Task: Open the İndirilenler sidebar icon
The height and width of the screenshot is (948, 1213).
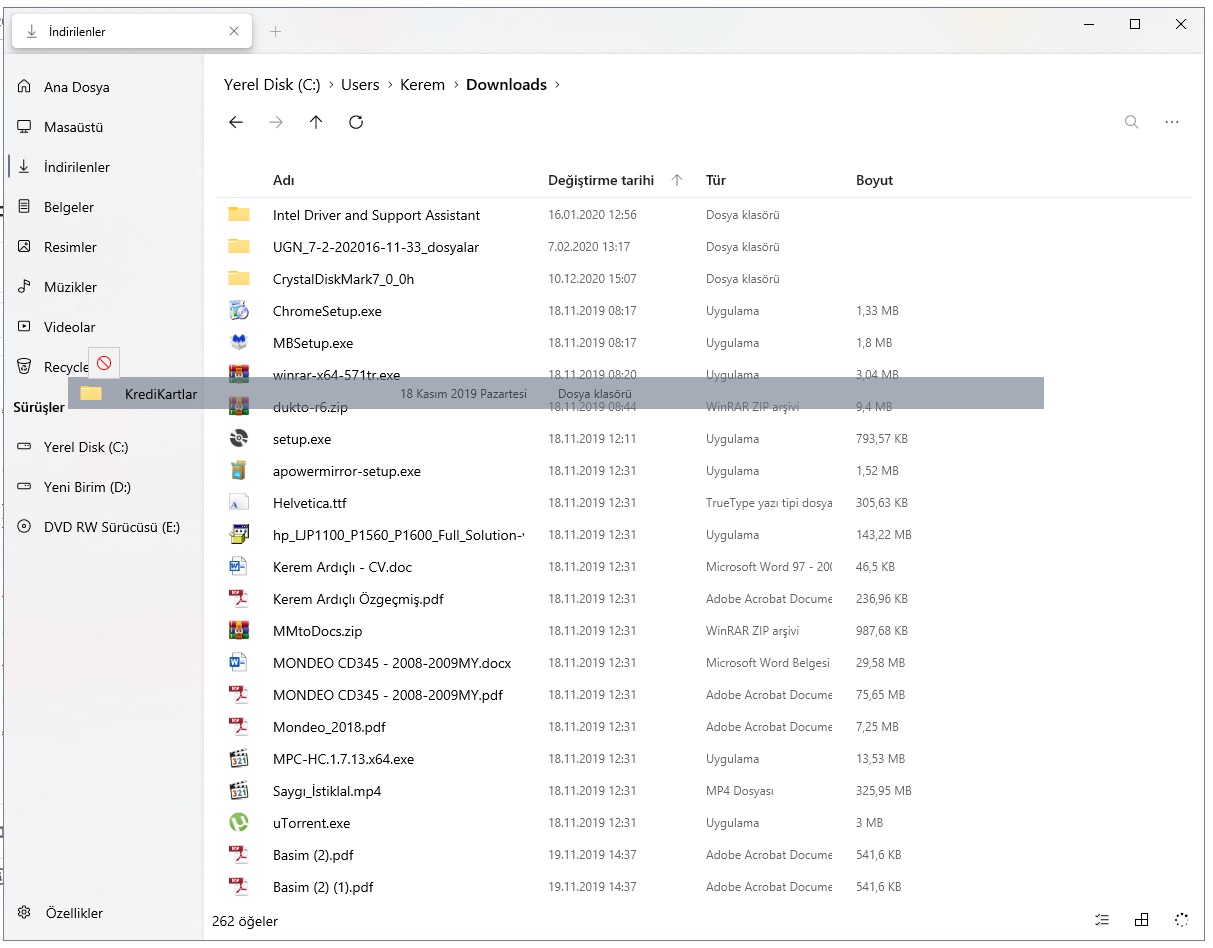Action: (78, 167)
